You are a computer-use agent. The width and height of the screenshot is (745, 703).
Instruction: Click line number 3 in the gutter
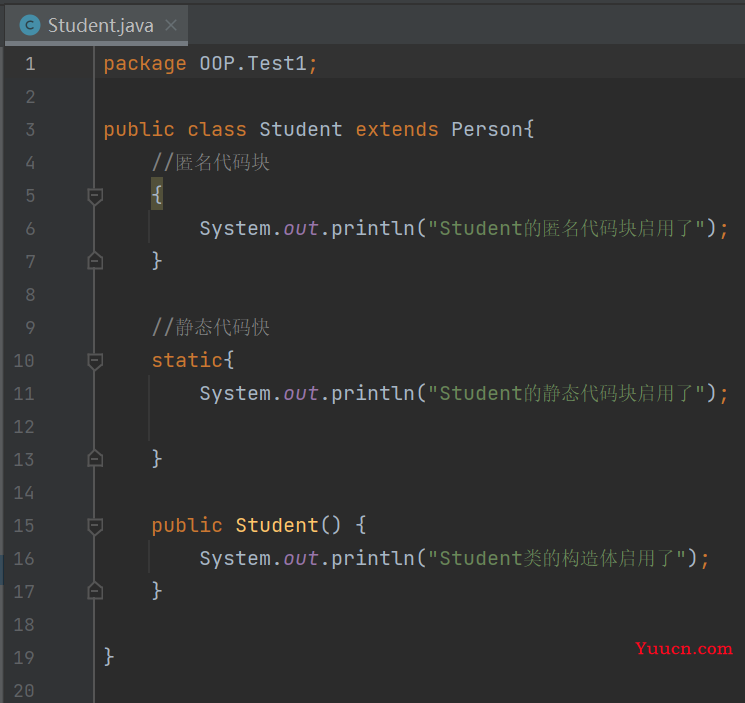30,130
